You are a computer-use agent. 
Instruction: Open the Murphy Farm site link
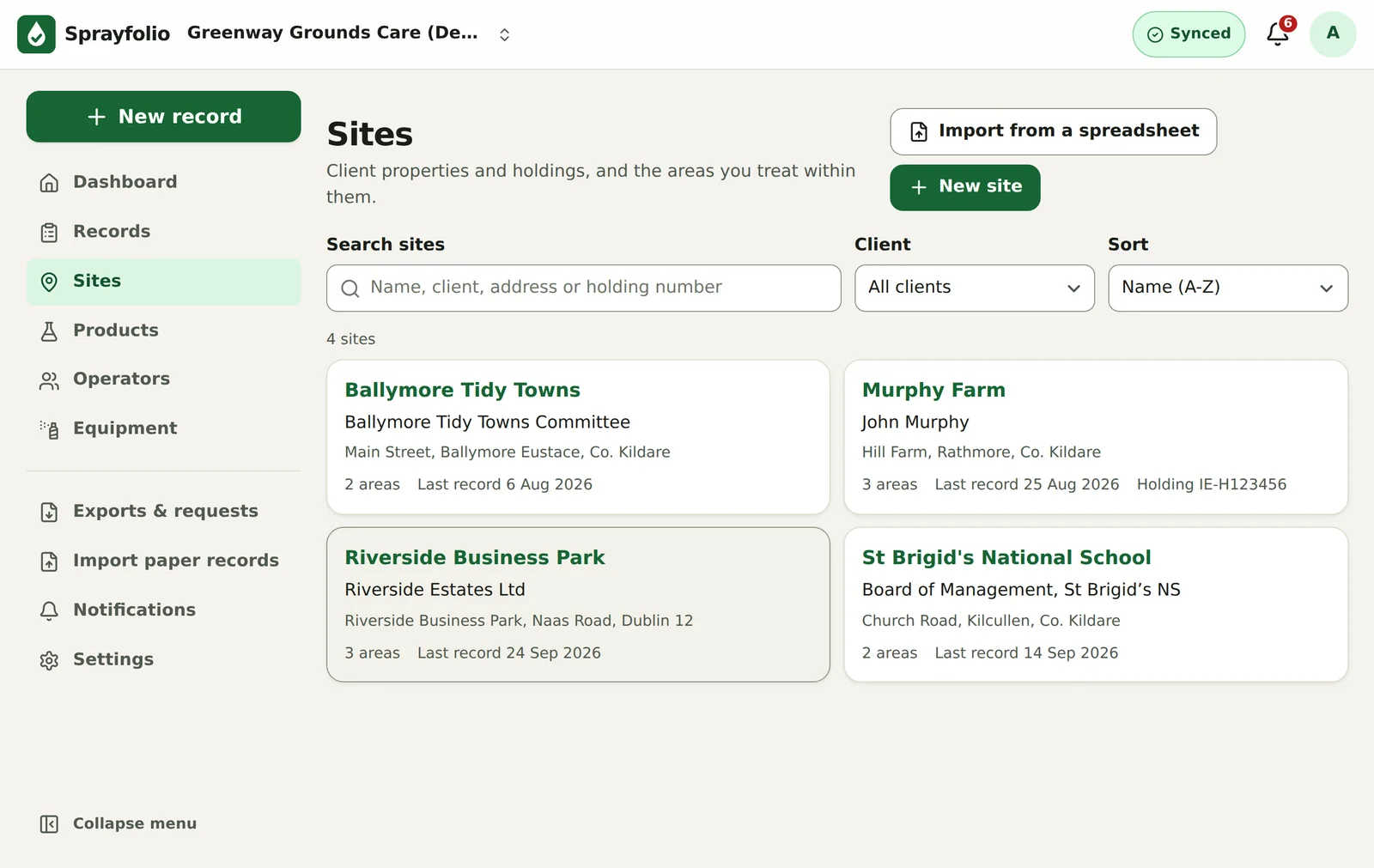pos(933,390)
